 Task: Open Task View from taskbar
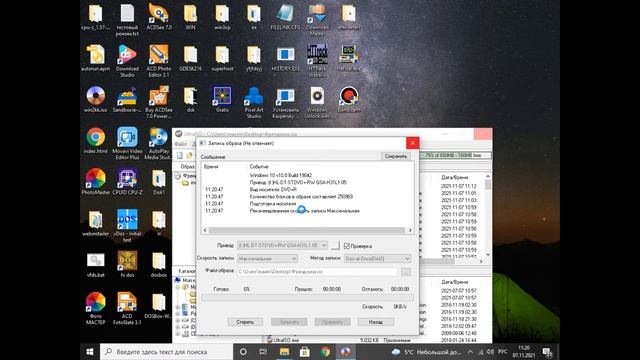point(263,351)
